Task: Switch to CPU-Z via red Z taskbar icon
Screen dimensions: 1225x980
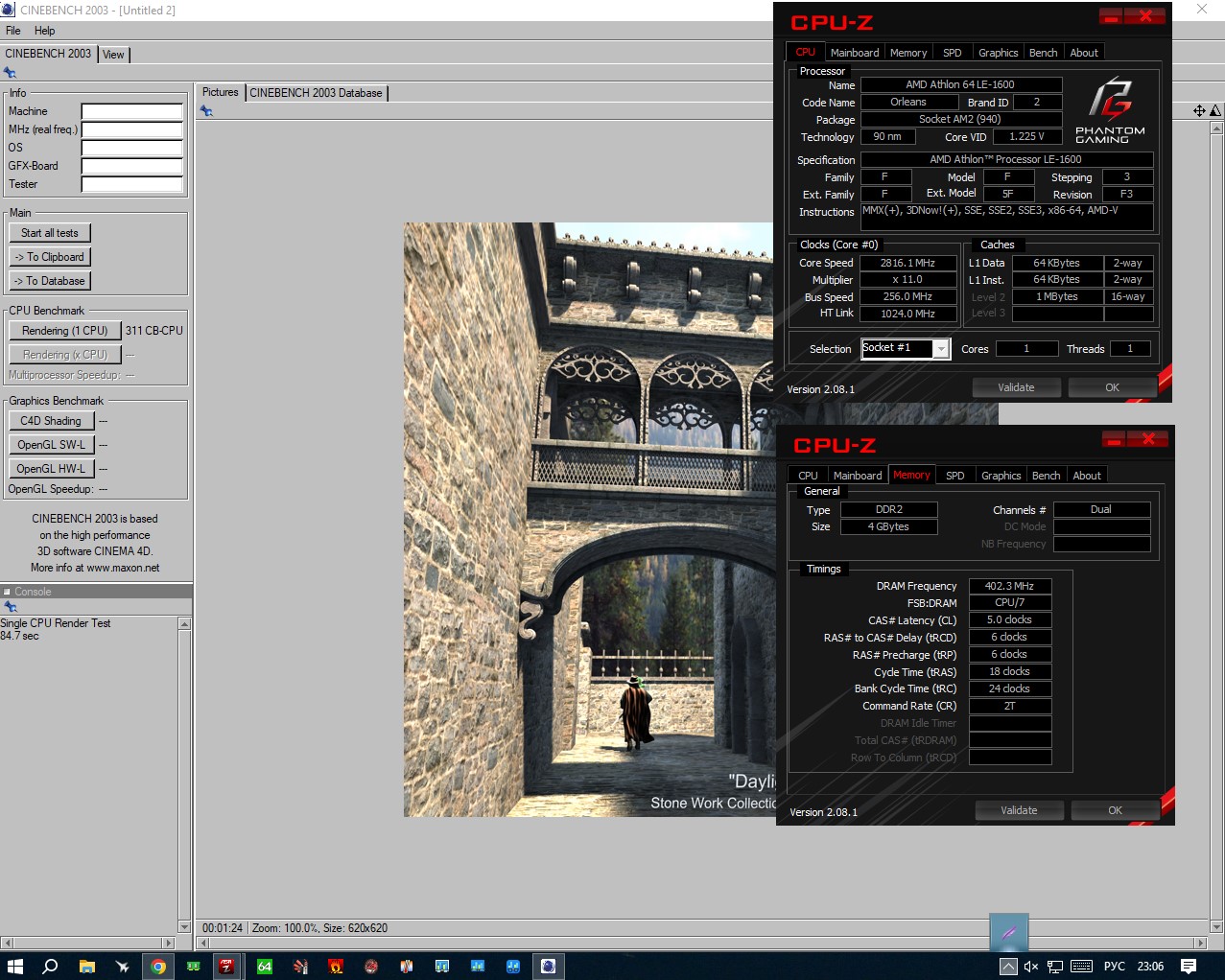Action: (227, 966)
